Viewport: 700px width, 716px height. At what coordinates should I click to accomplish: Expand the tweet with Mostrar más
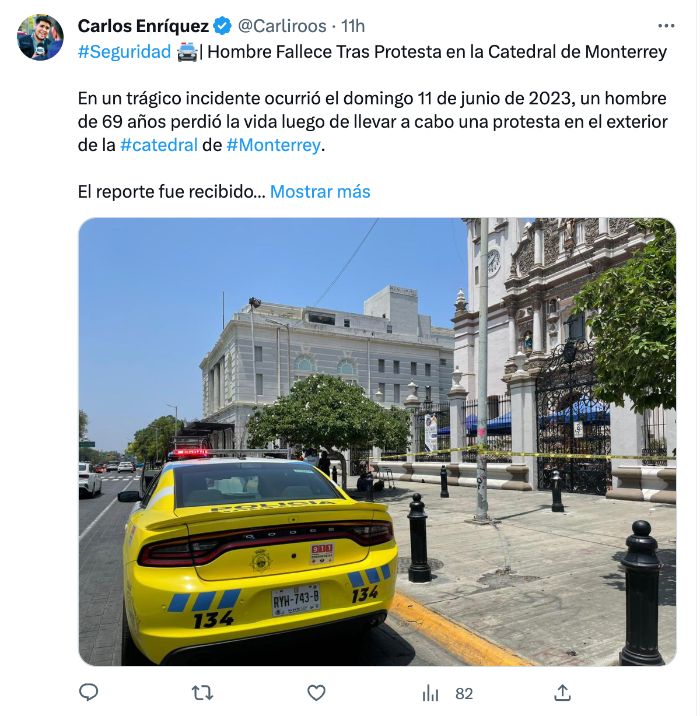click(x=320, y=191)
